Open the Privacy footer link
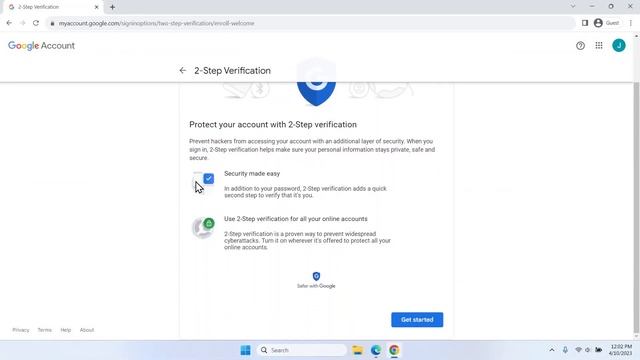Screen dimensions: 640x360 (x=21, y=330)
